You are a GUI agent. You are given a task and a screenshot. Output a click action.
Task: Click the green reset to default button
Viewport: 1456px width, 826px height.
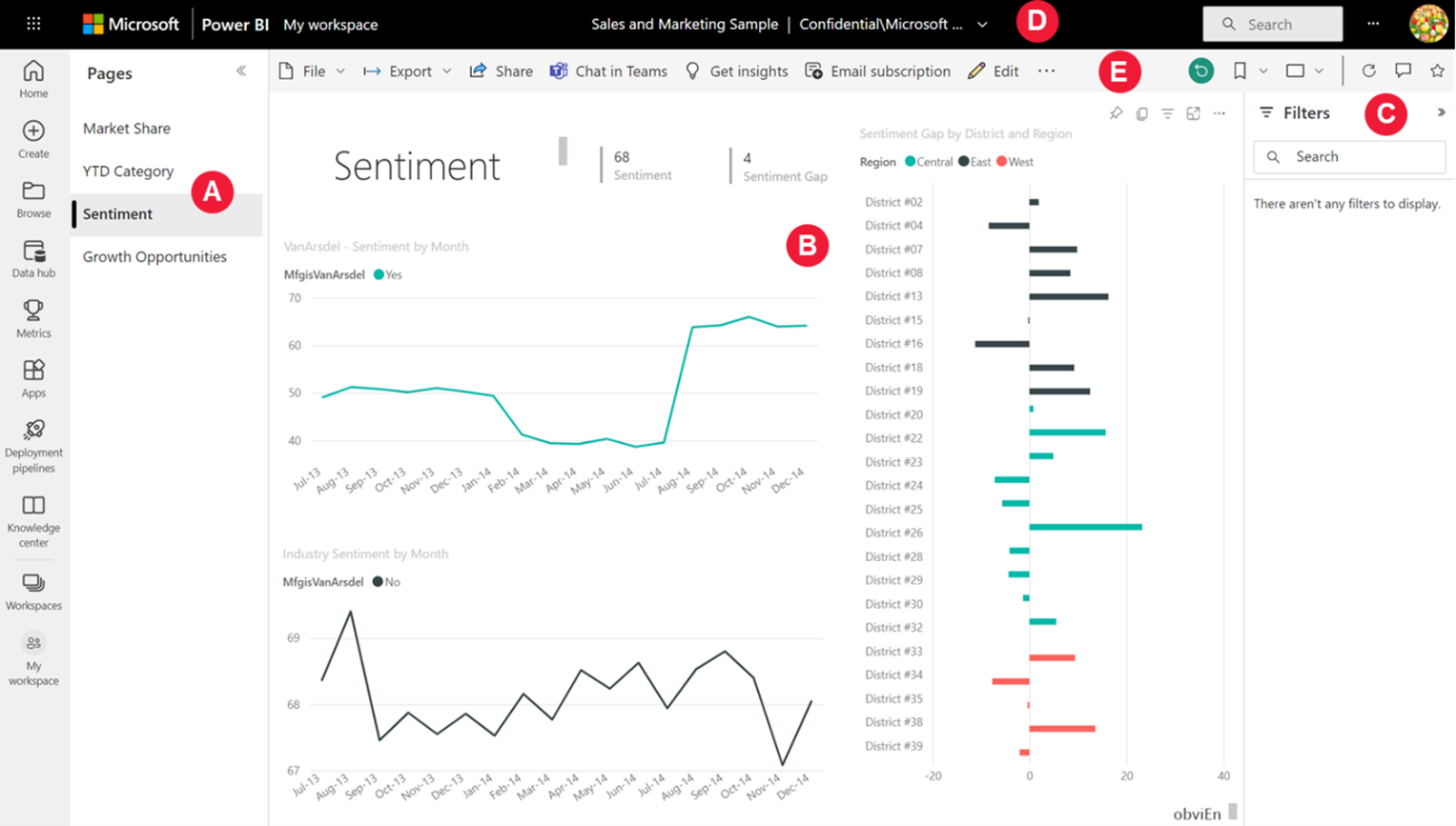[1201, 71]
